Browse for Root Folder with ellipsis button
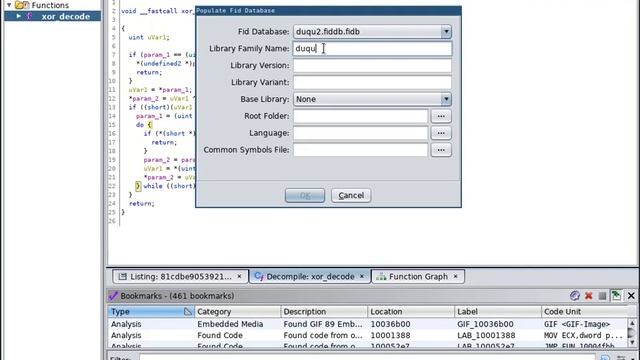 (441, 116)
